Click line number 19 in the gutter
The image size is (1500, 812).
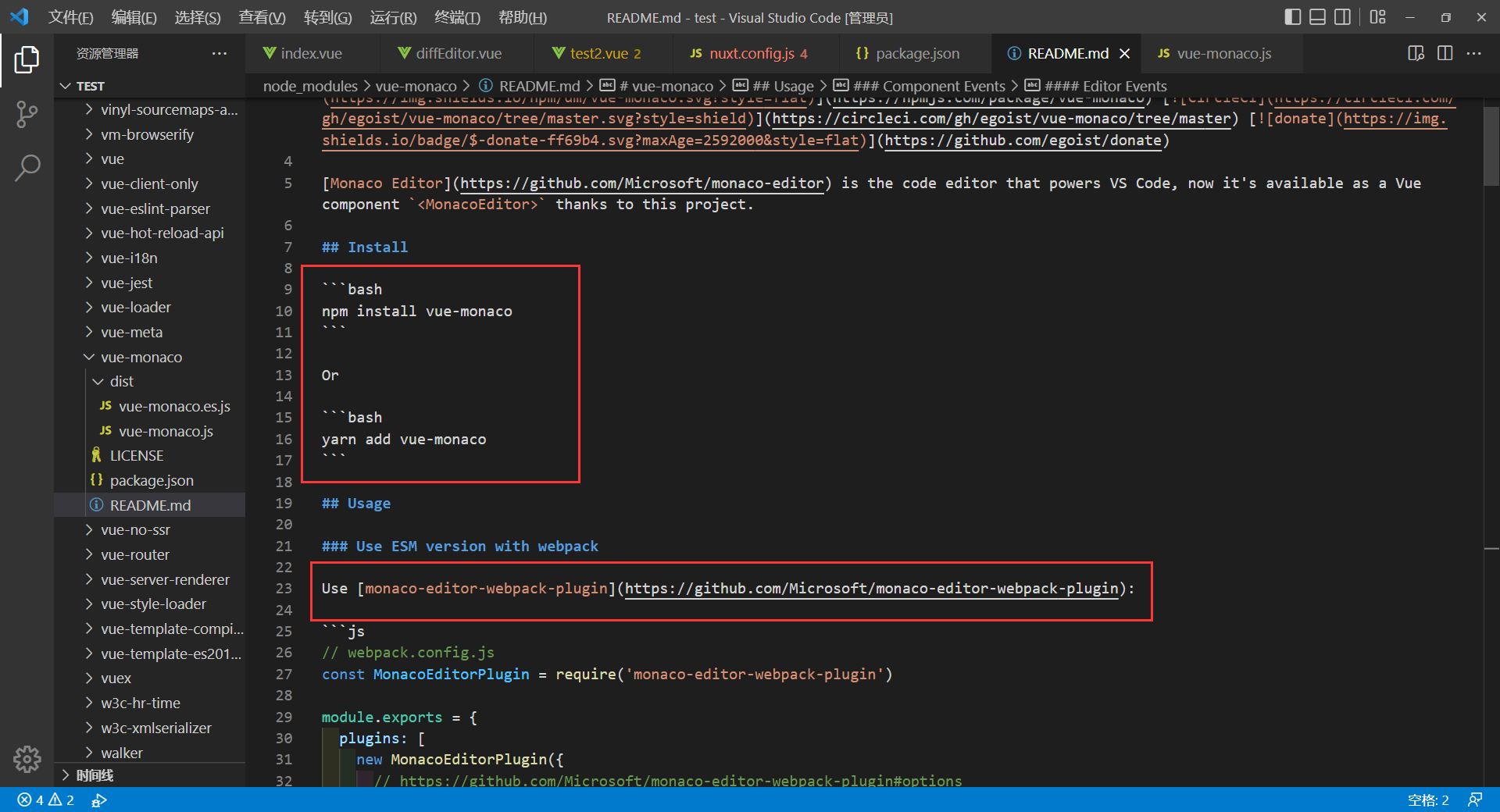coord(284,504)
